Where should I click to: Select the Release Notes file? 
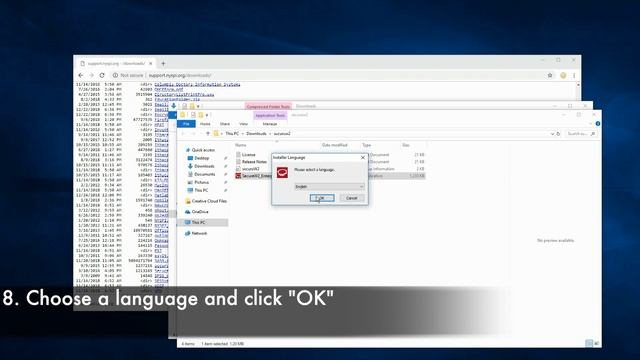(254, 162)
